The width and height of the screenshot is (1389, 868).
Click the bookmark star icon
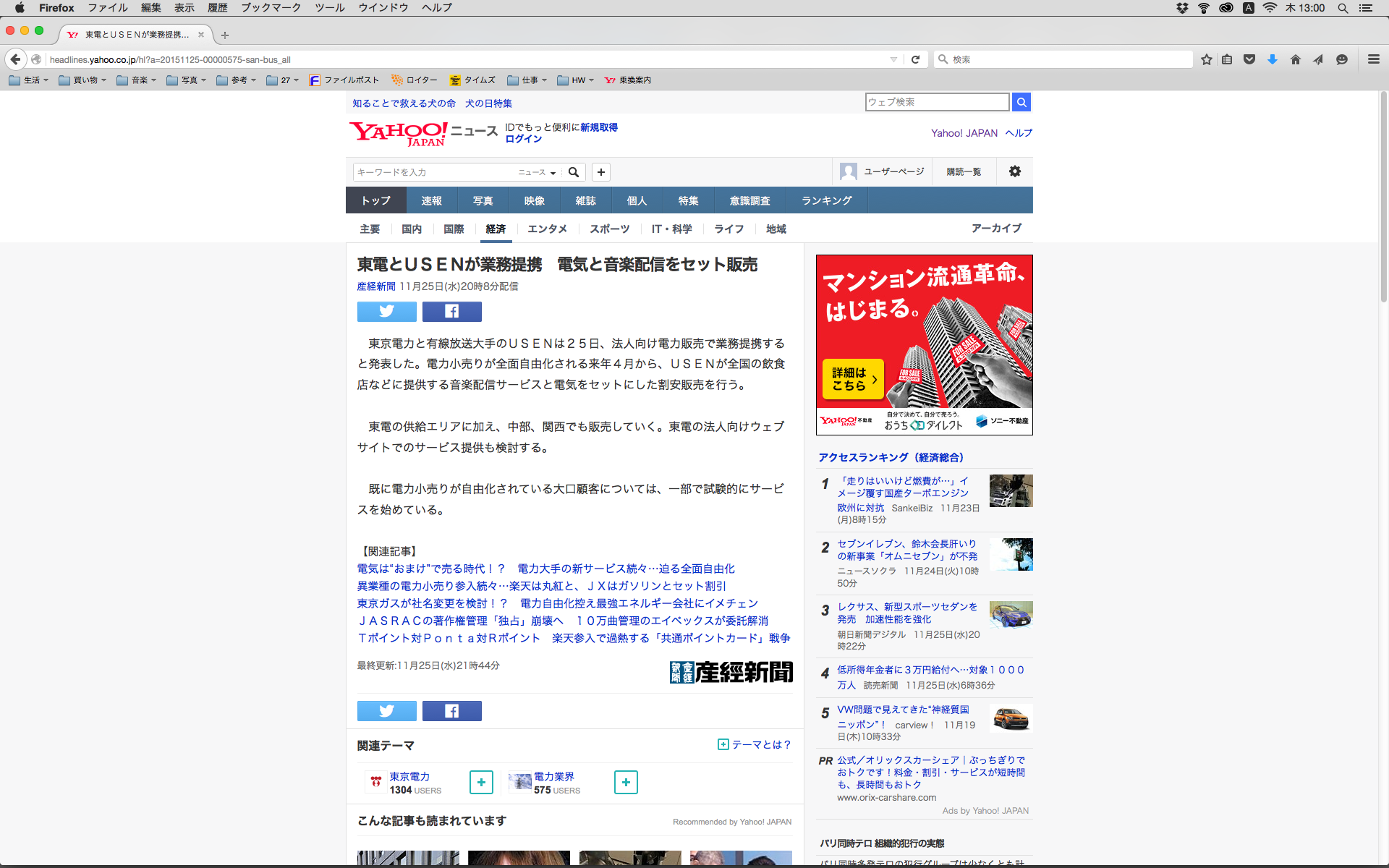coord(1206,59)
